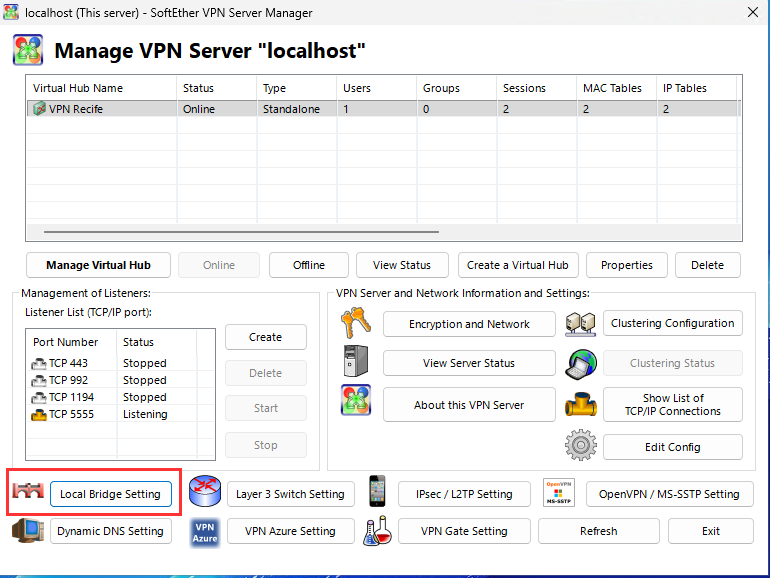
Task: Click the OpenVPN MS-SSTP logo icon
Action: (559, 492)
